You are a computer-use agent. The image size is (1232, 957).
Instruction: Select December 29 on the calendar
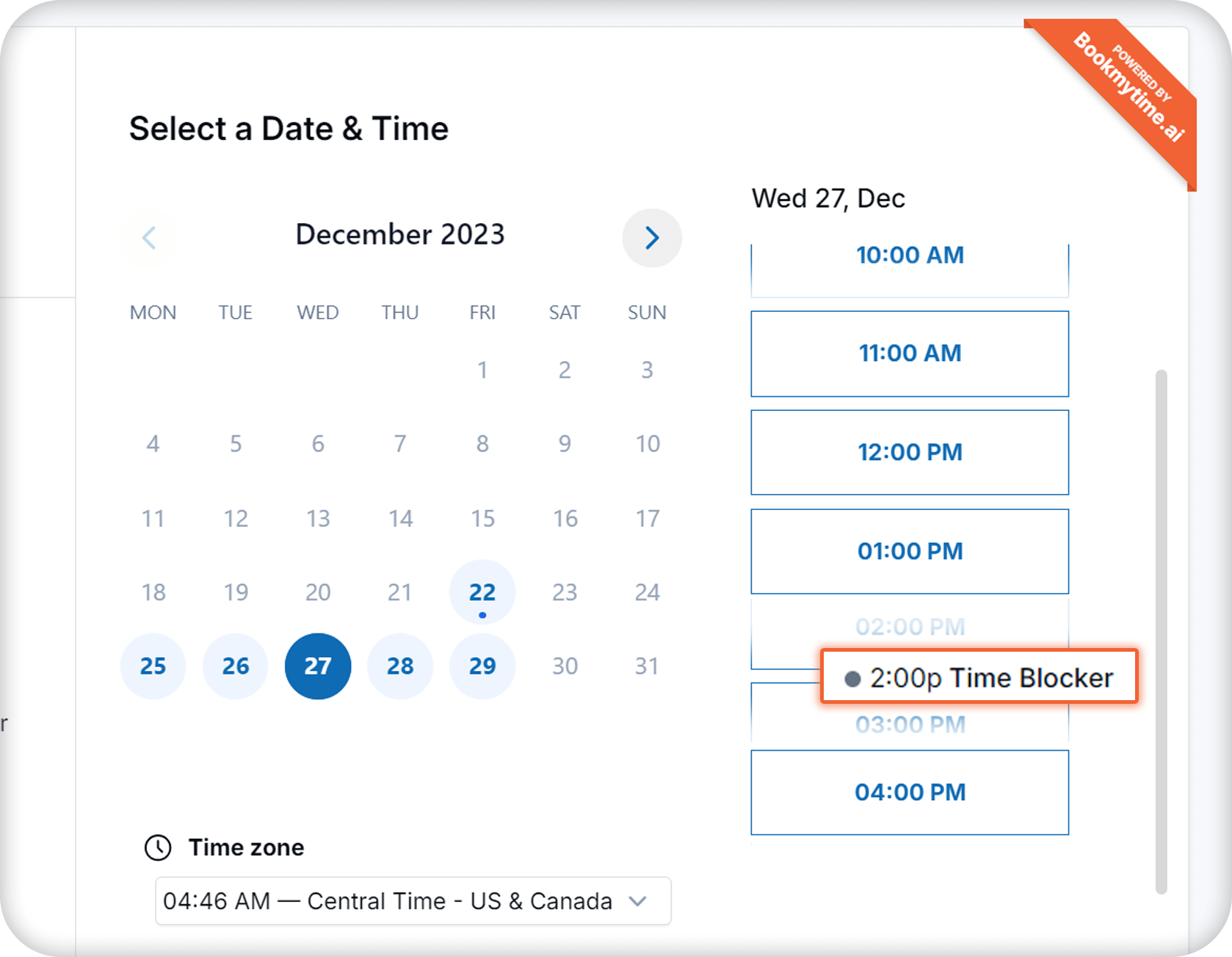pyautogui.click(x=482, y=666)
